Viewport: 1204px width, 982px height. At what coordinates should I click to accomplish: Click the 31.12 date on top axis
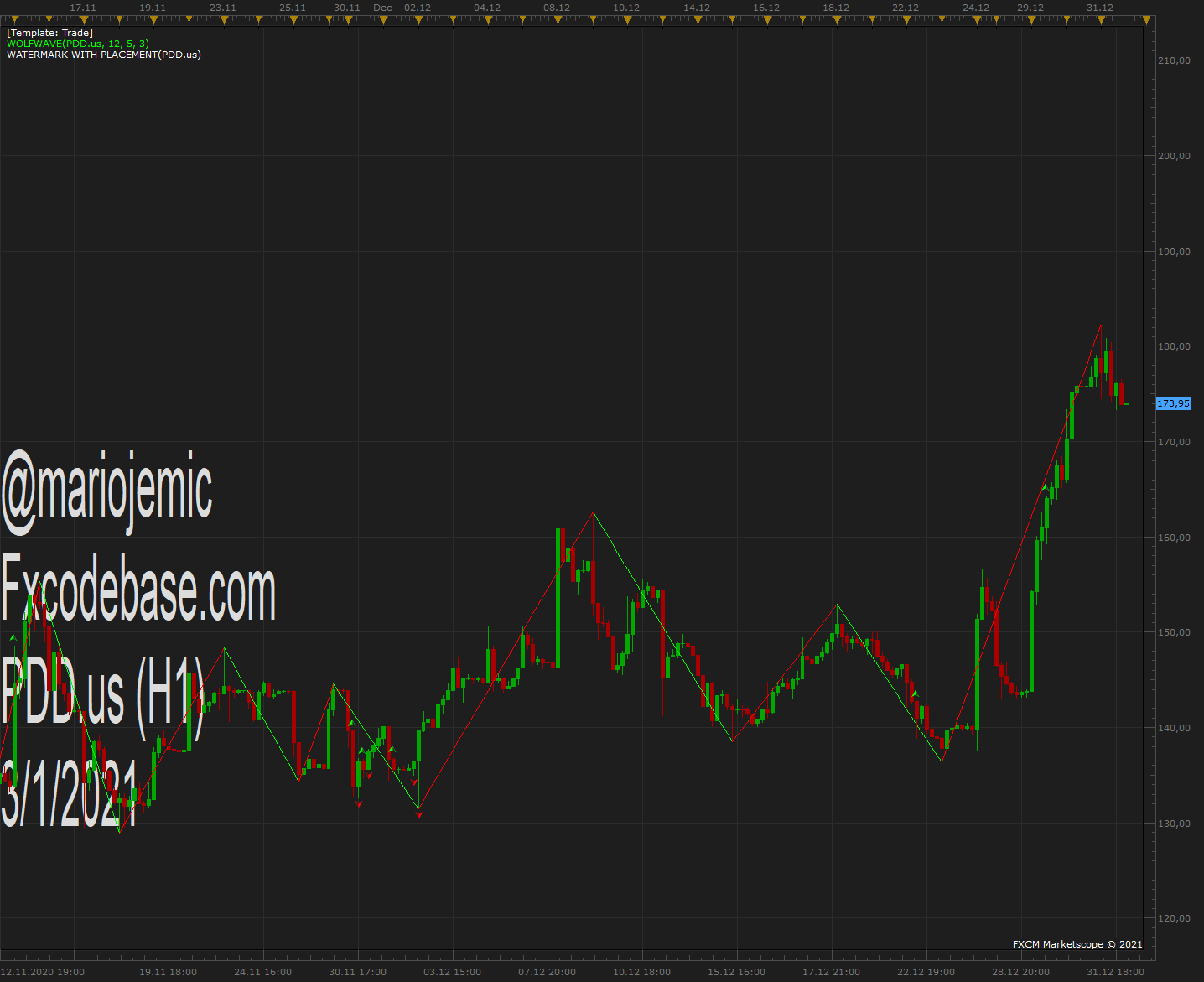(1100, 8)
